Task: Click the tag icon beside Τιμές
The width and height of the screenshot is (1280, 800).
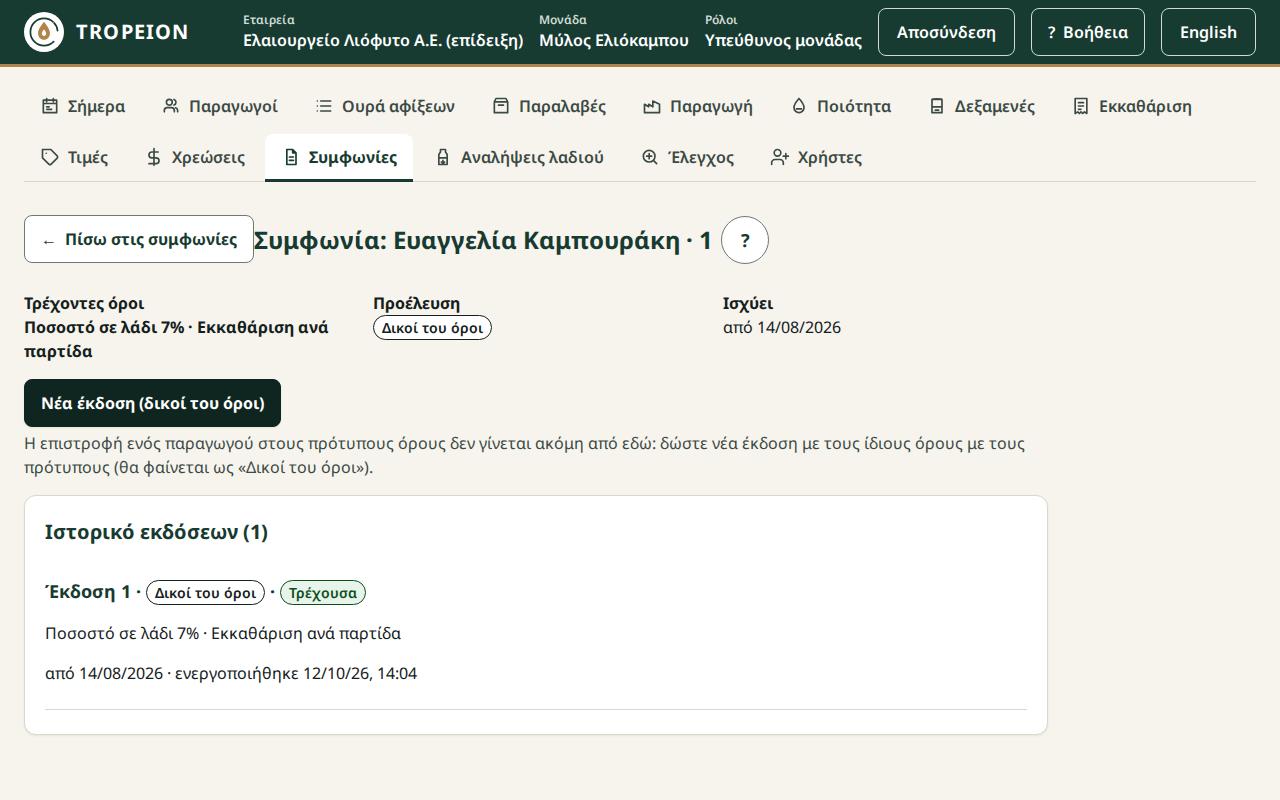Action: [50, 157]
